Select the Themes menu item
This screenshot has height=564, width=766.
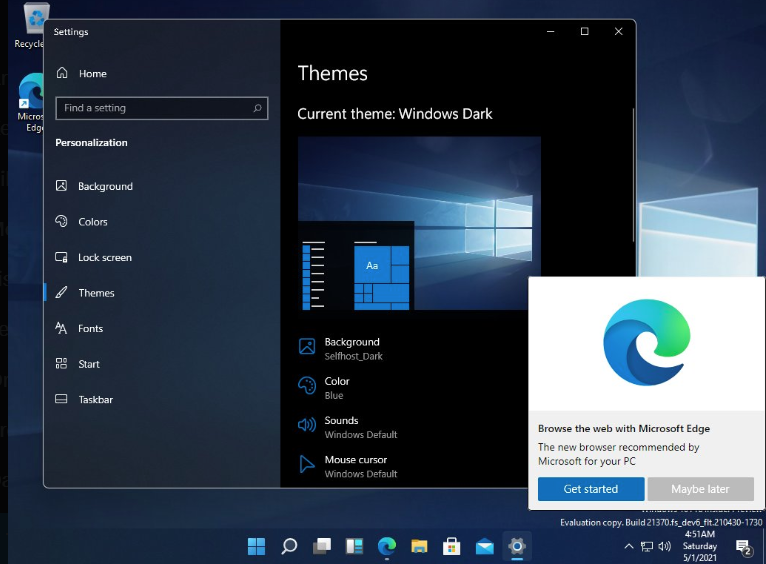[x=96, y=293]
